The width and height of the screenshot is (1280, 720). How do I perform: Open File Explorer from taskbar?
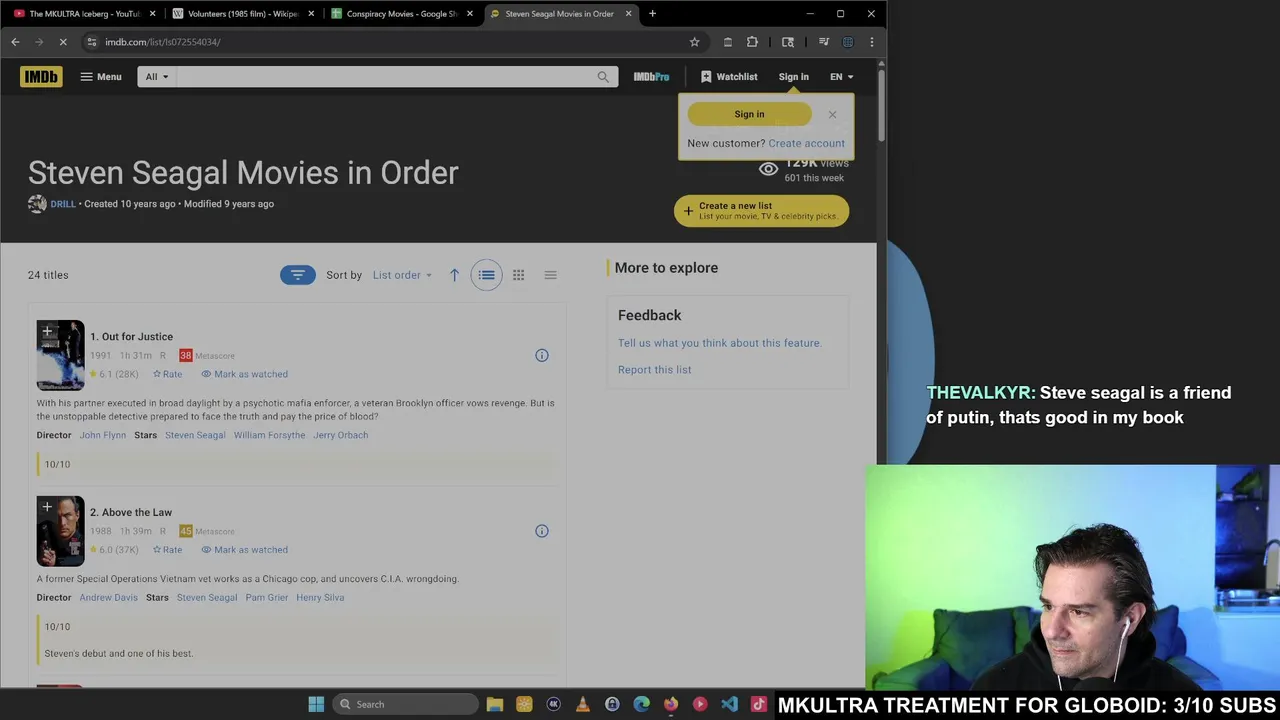click(494, 704)
